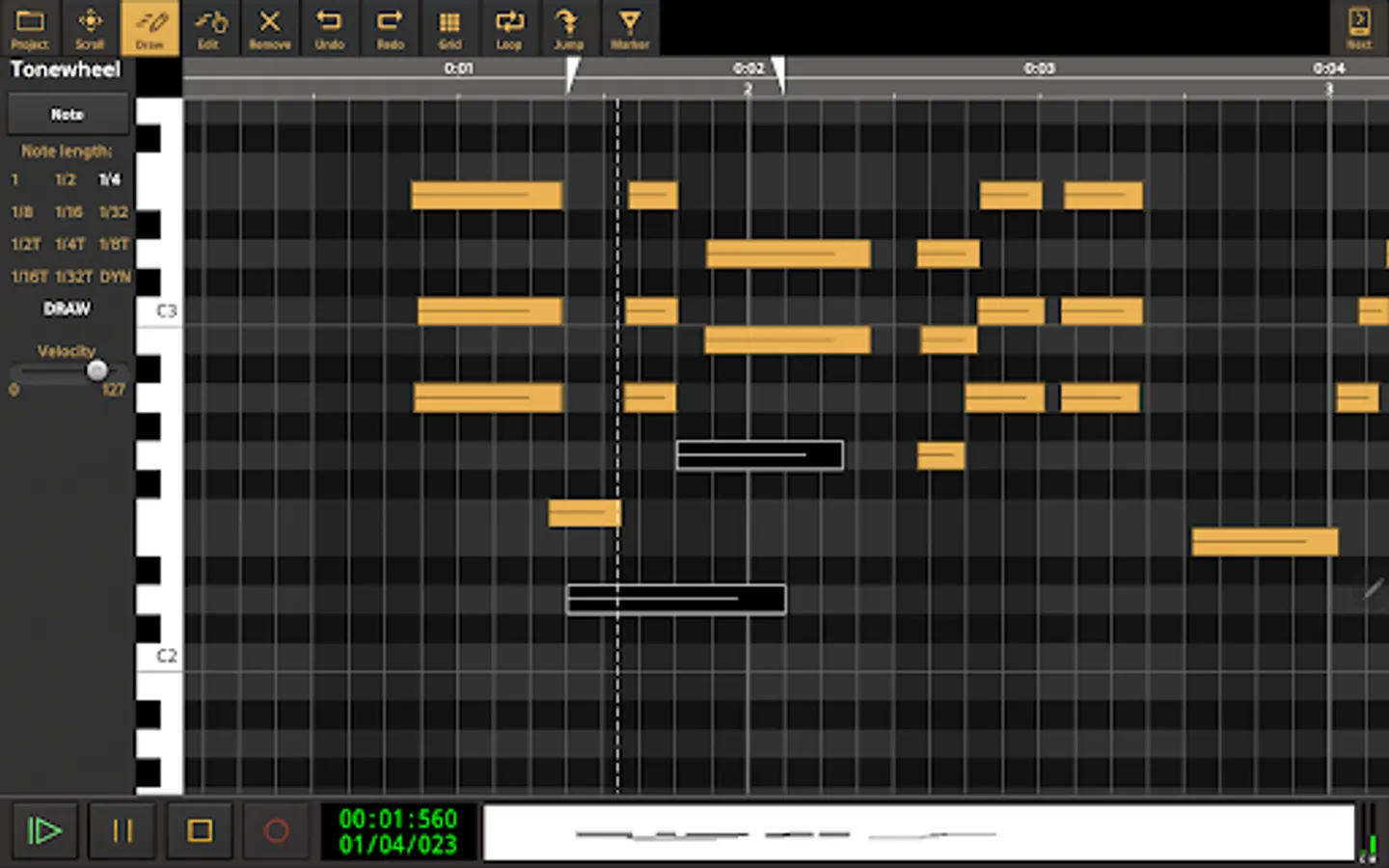
Task: Open the Note type selector
Action: (67, 114)
